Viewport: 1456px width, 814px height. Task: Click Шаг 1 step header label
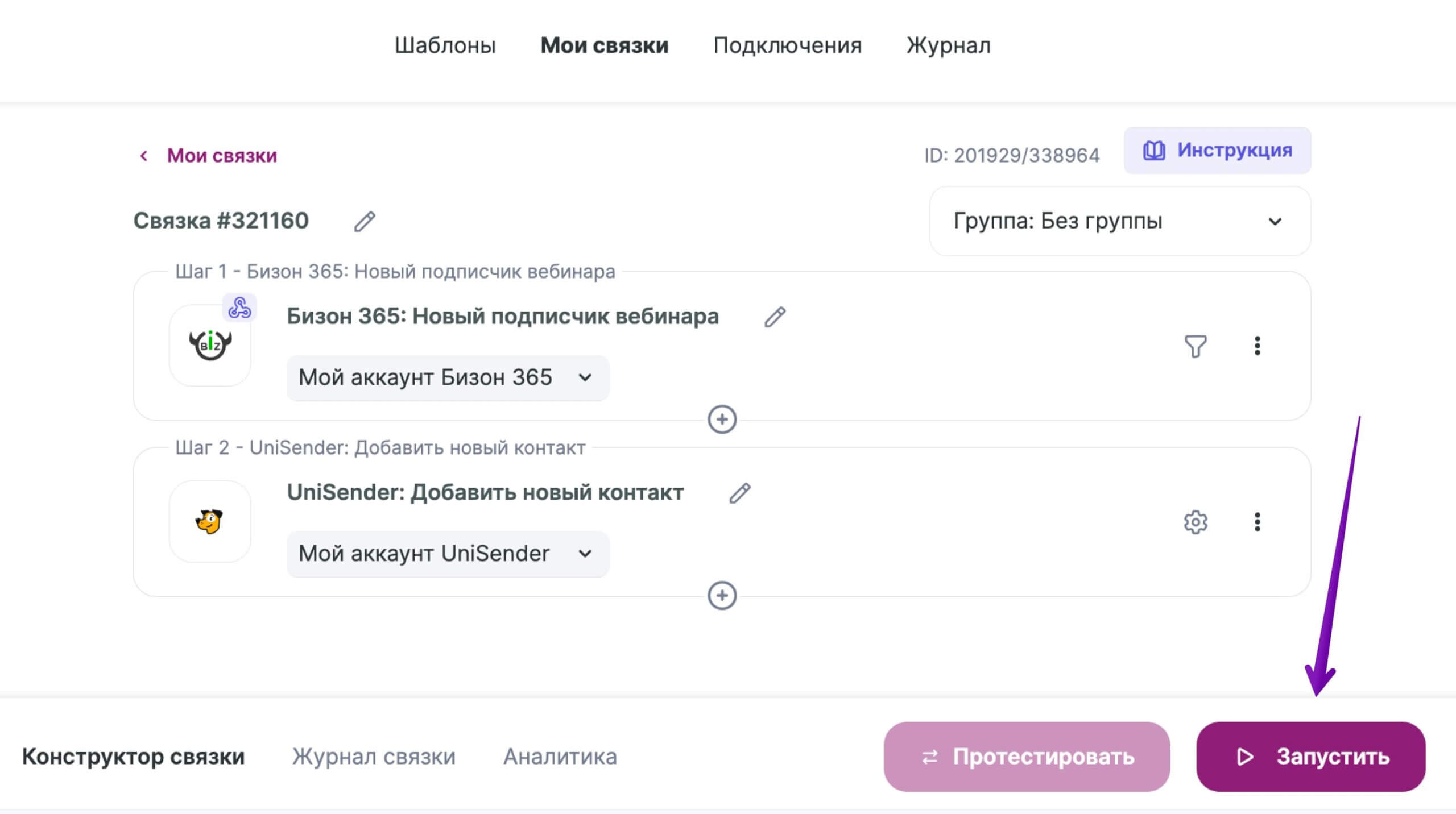395,272
